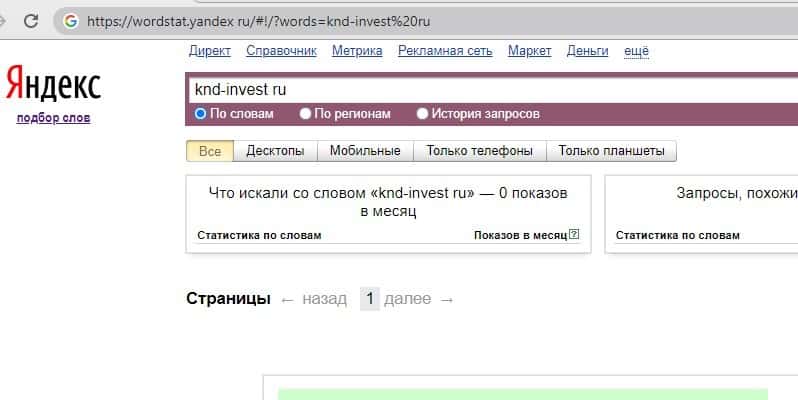The image size is (798, 400).
Task: Click the help icon beside Показов в месяц
Action: 574,235
